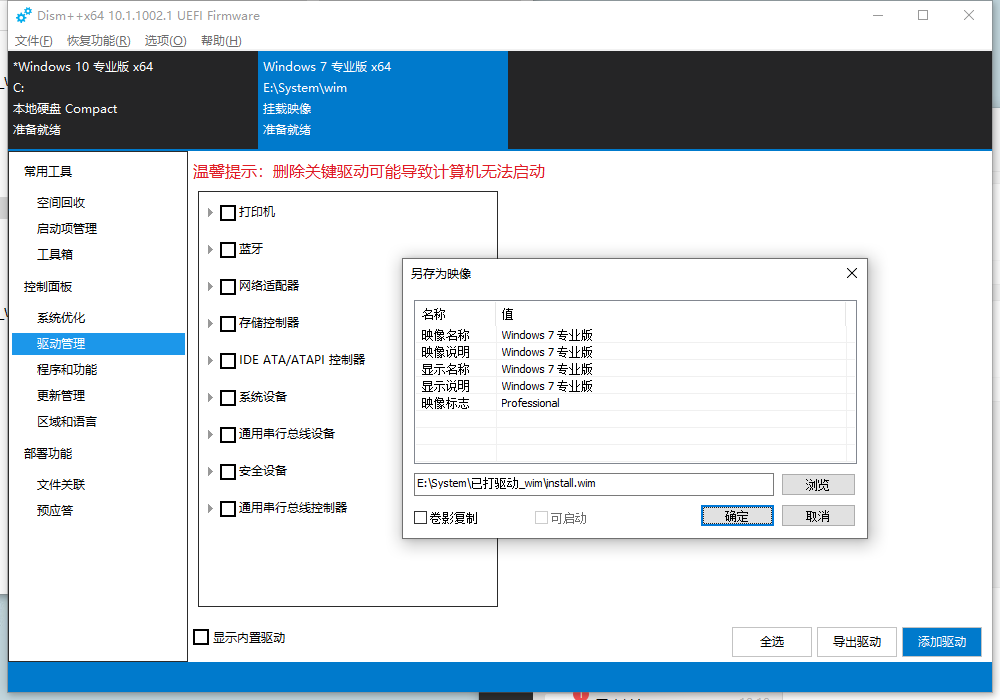Expand the 蓝牙 tree node

[x=210, y=249]
